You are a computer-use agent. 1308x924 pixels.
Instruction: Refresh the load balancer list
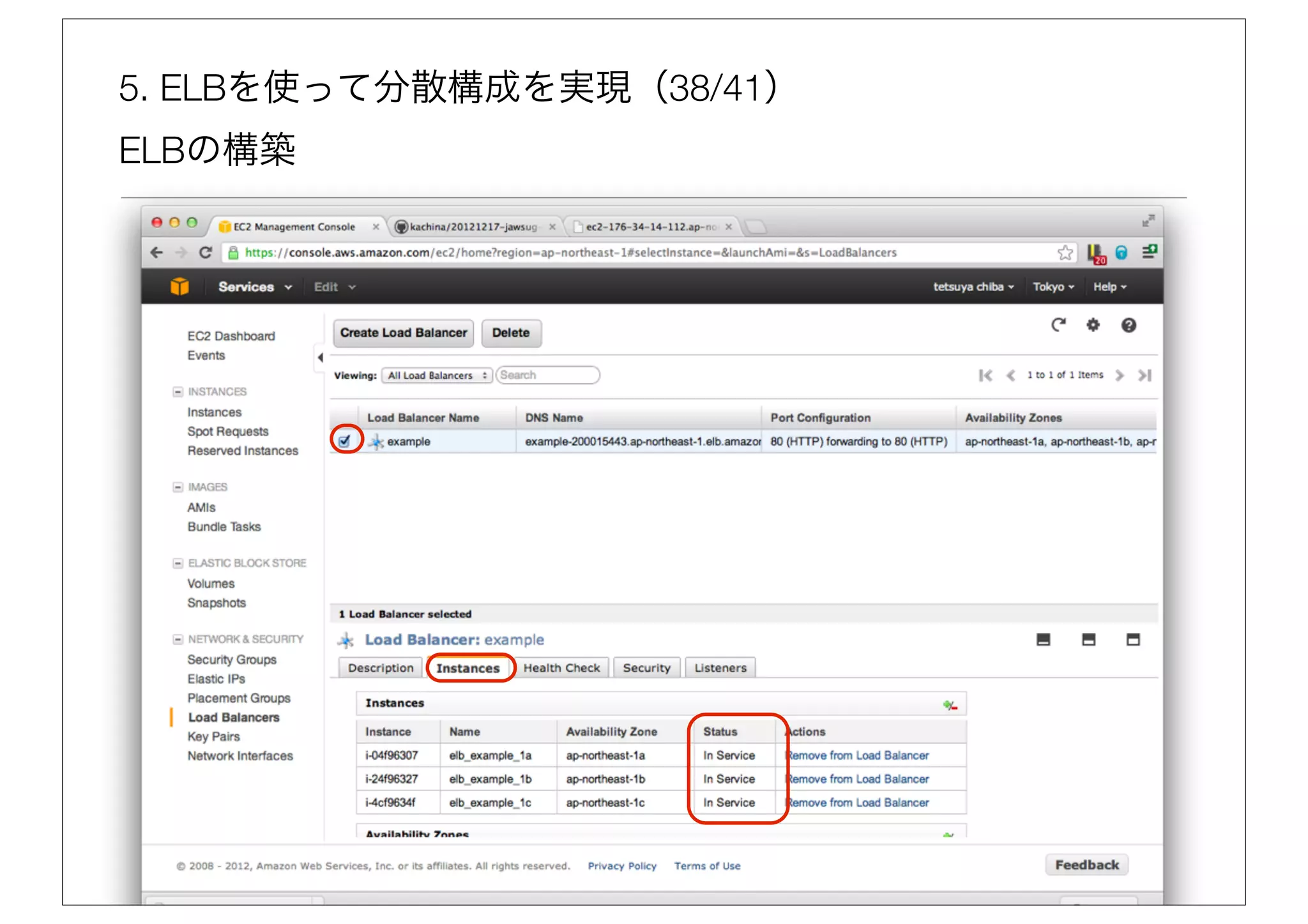coord(1058,325)
